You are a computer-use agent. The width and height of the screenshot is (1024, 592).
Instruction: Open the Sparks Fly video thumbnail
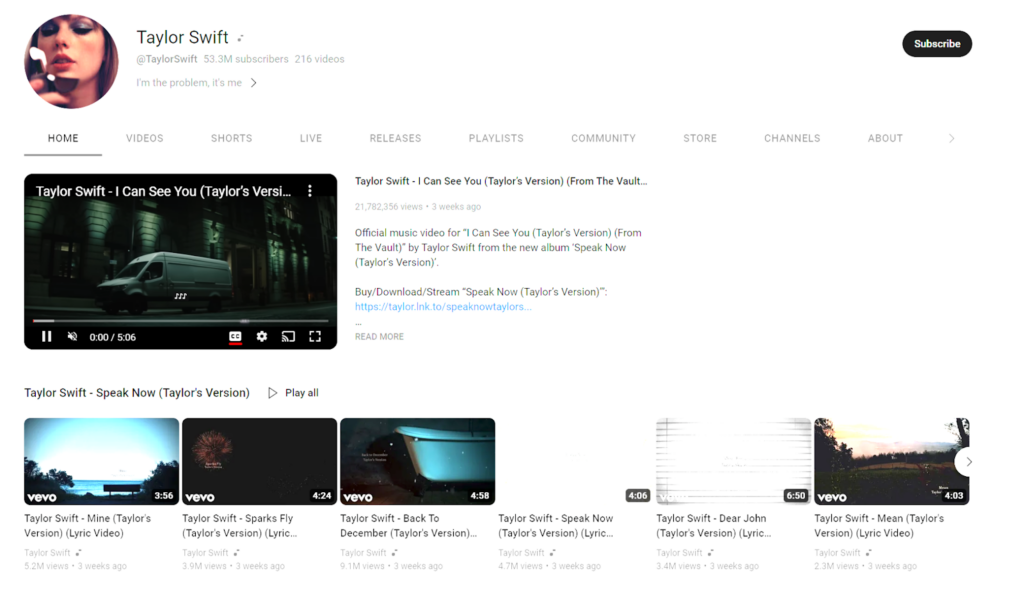(259, 461)
